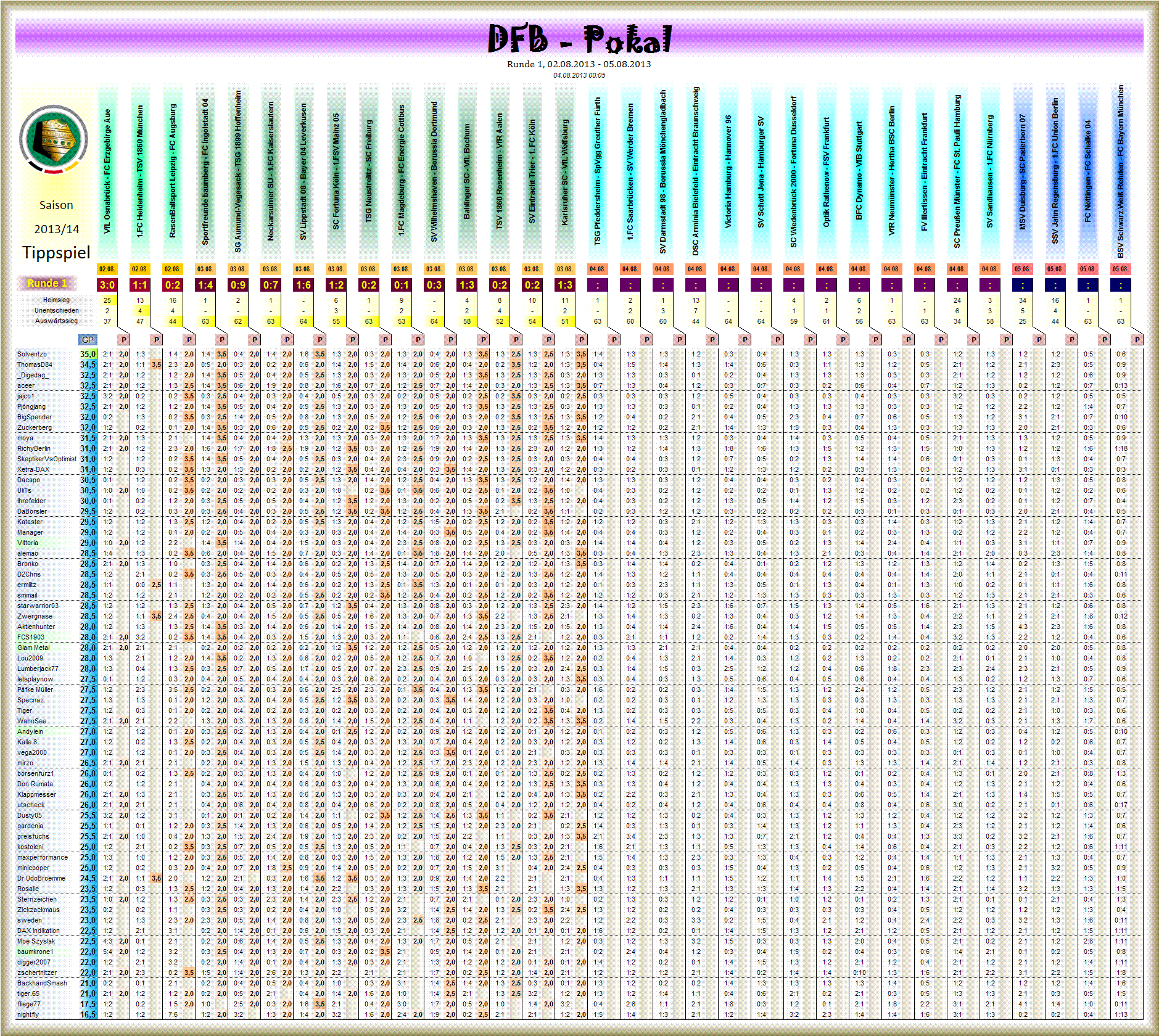Click the match header 'BFC Dynamo - VfB Stuttgart'
This screenshot has width=1159, height=1036.
[x=859, y=171]
